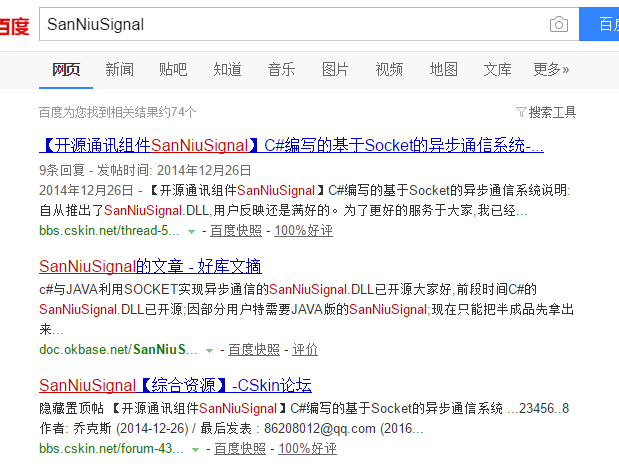Click the camera image-search icon

559,24
